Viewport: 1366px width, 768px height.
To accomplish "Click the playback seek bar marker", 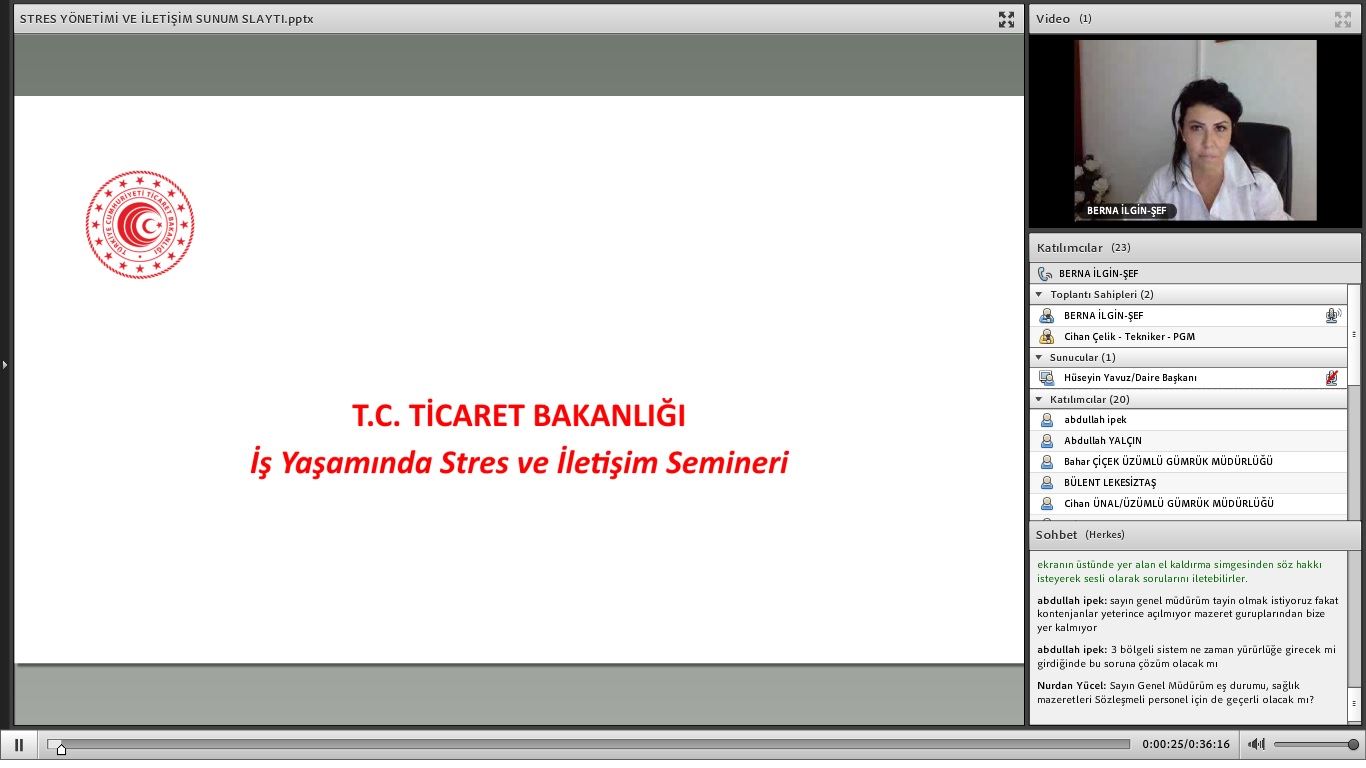I will click(60, 748).
